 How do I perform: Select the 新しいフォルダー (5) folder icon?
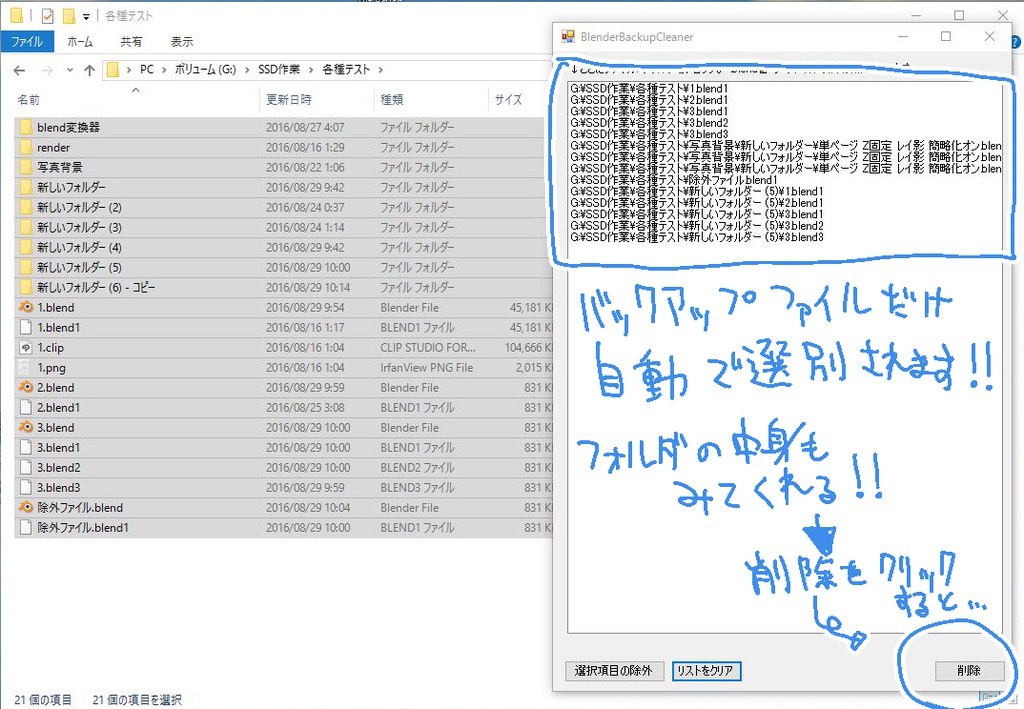25,268
